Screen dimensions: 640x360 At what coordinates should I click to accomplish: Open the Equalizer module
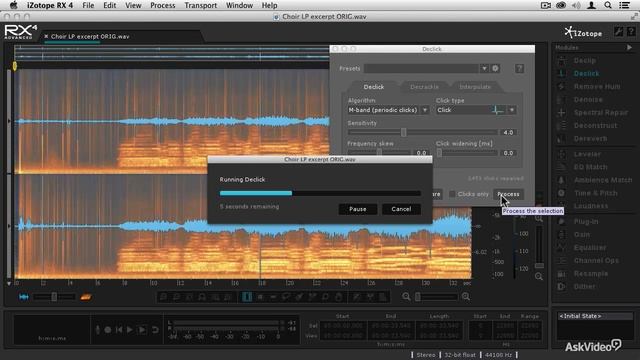tap(590, 248)
